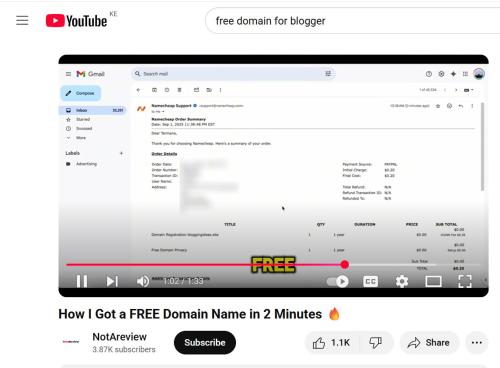Go back arrow in Gmail toolbar

[139, 90]
